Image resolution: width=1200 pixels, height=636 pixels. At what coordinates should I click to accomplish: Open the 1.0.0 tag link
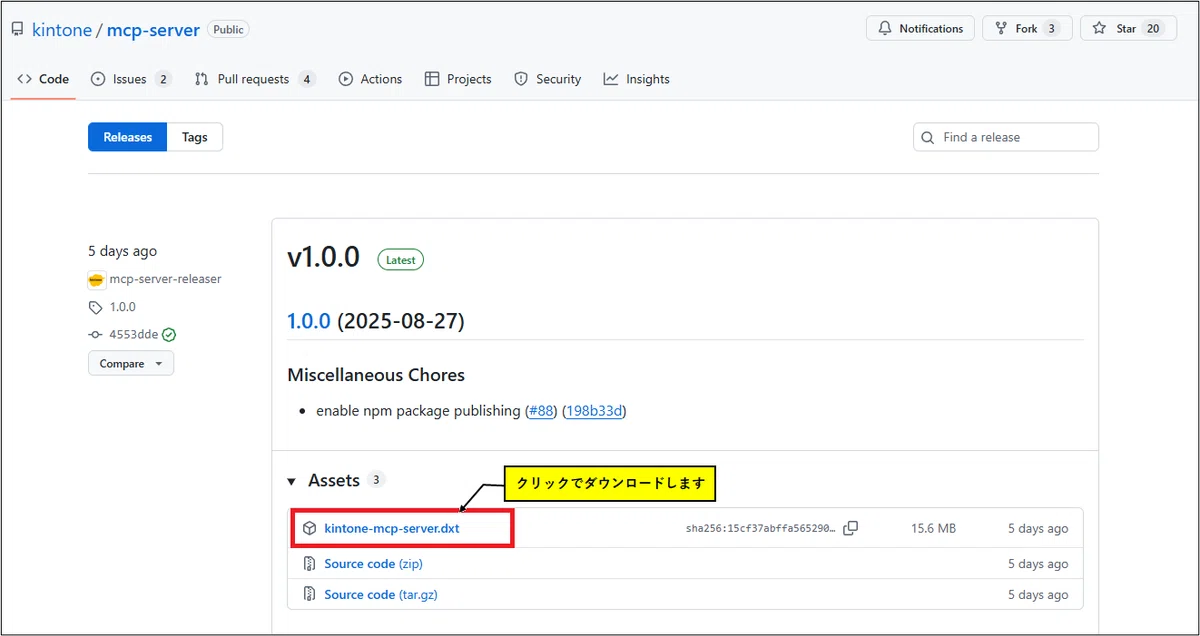pyautogui.click(x=123, y=307)
